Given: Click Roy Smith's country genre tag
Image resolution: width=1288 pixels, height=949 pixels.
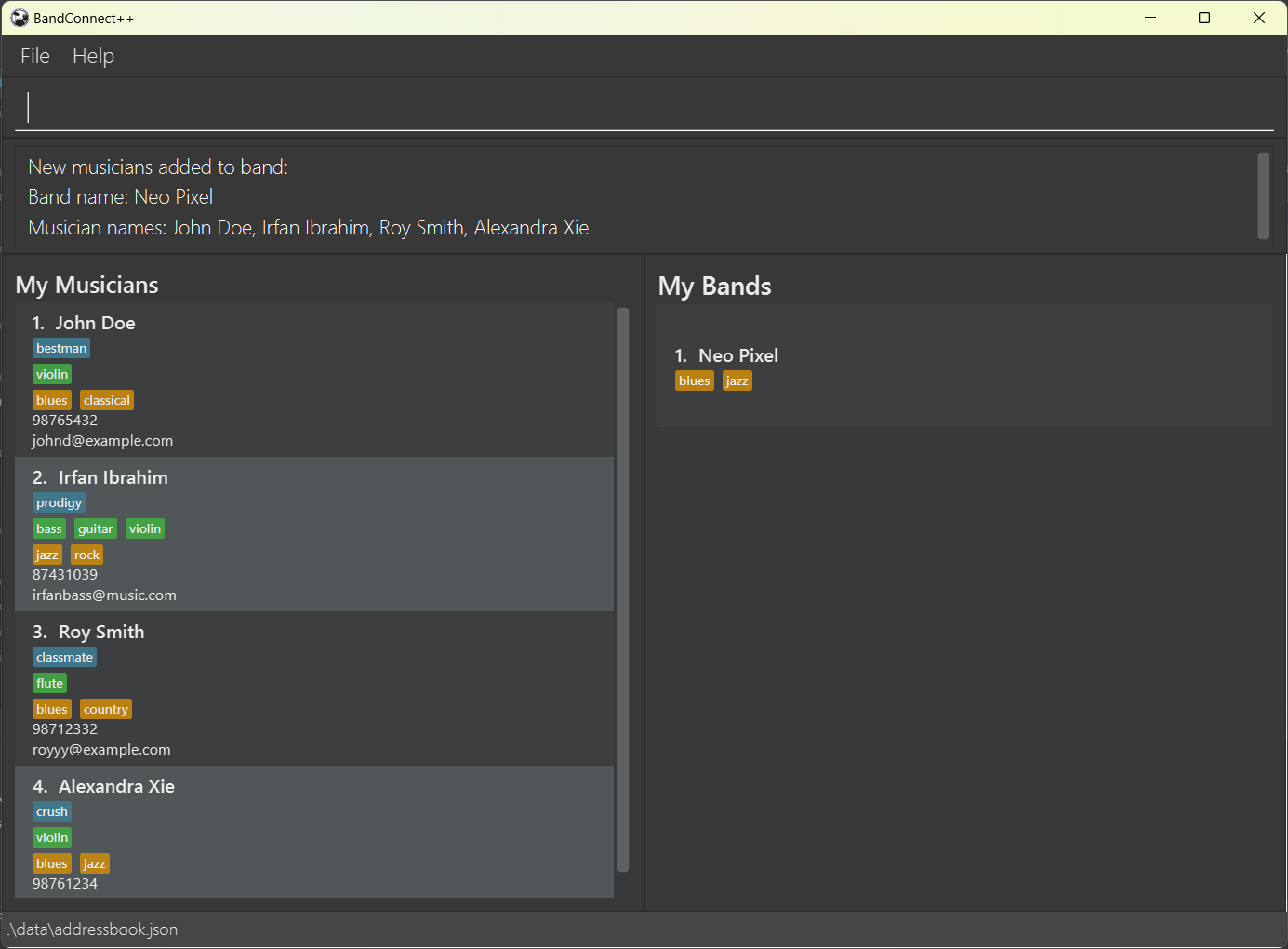Looking at the screenshot, I should coord(106,710).
